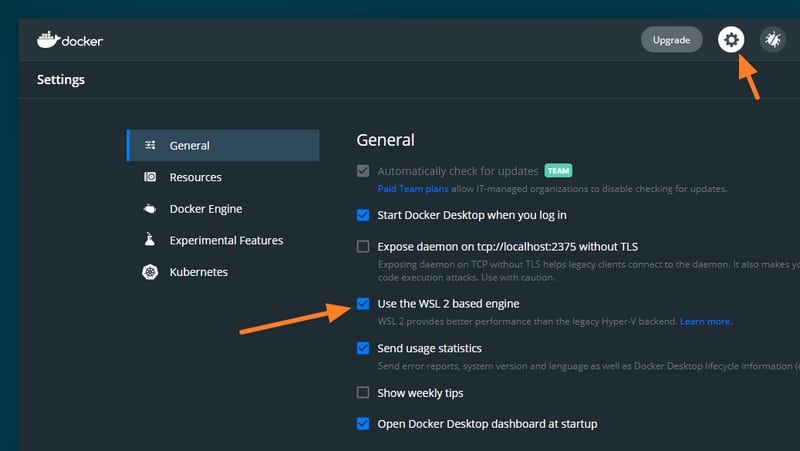
Task: Click the General section heading
Action: pyautogui.click(x=385, y=140)
